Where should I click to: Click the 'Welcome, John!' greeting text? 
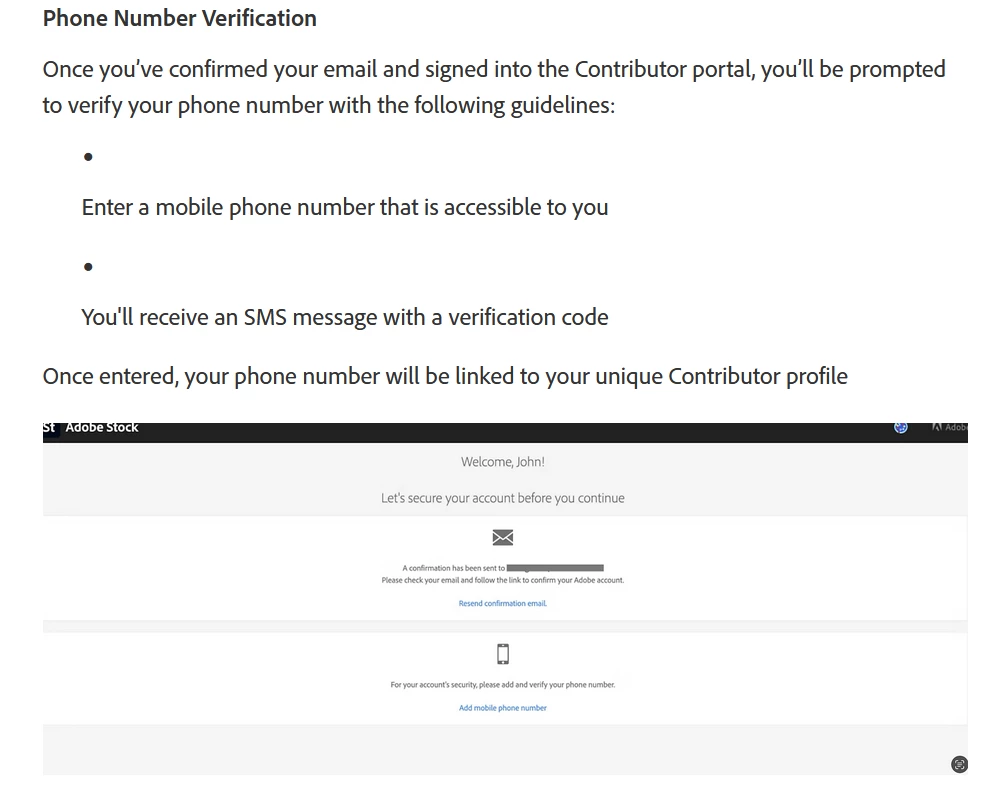(x=502, y=462)
